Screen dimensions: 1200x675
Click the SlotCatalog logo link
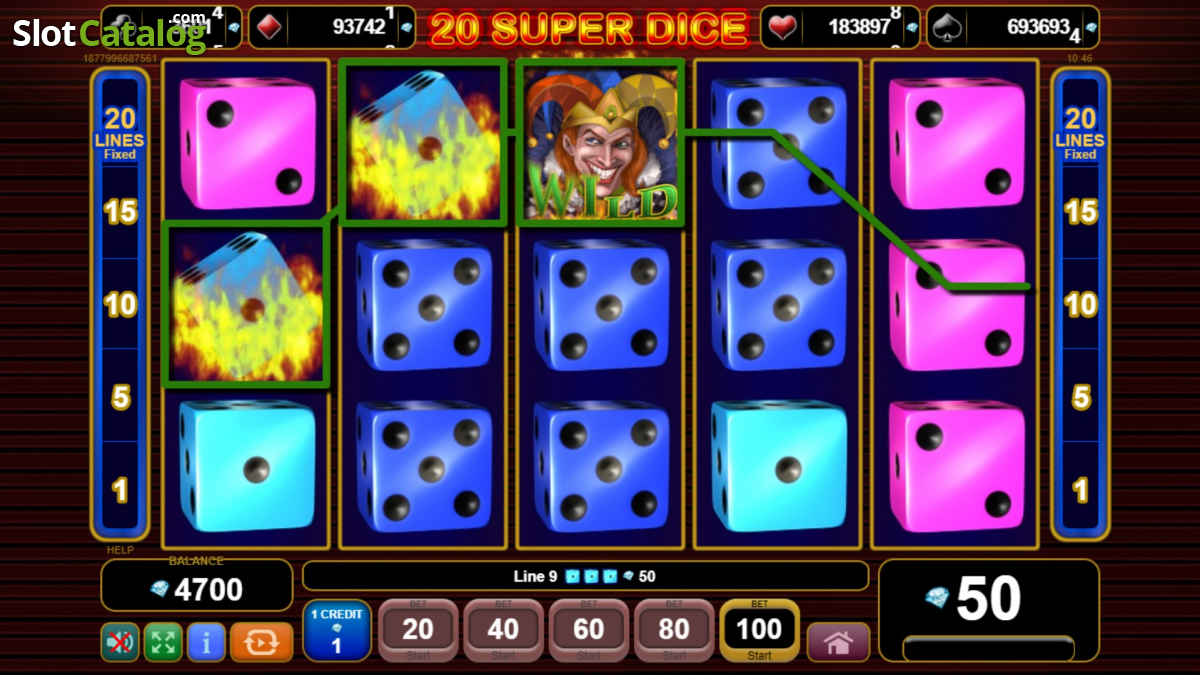tap(110, 34)
